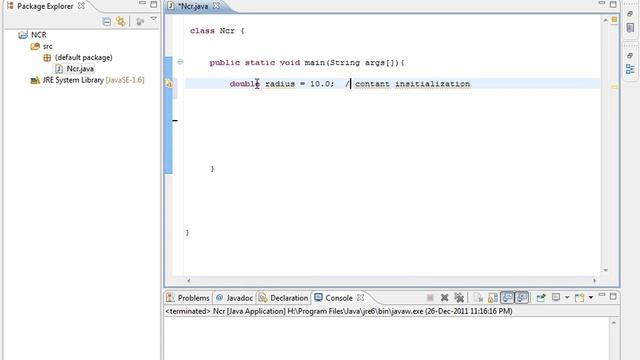Viewport: 640px width, 360px height.
Task: Close the *Ncr.java editor tab
Action: tap(216, 6)
